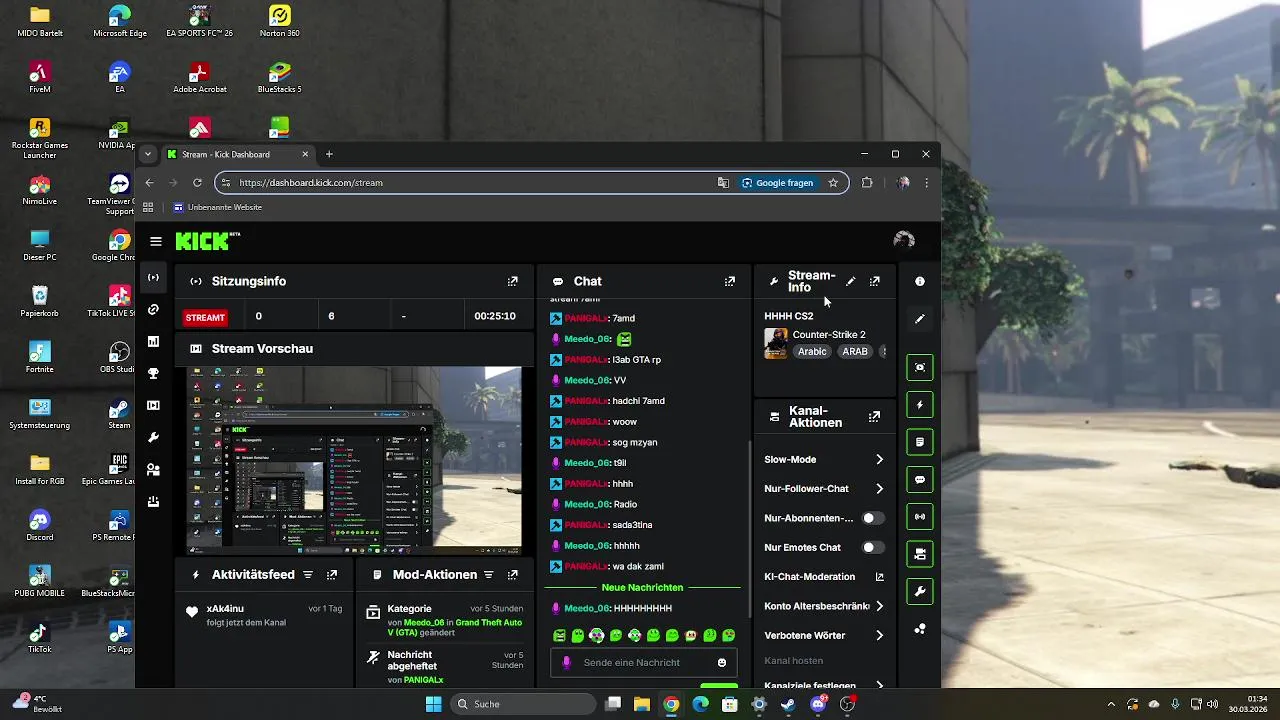Pop out the Sitzungsinfo panel
Screen dimensions: 1280x720
tap(513, 282)
